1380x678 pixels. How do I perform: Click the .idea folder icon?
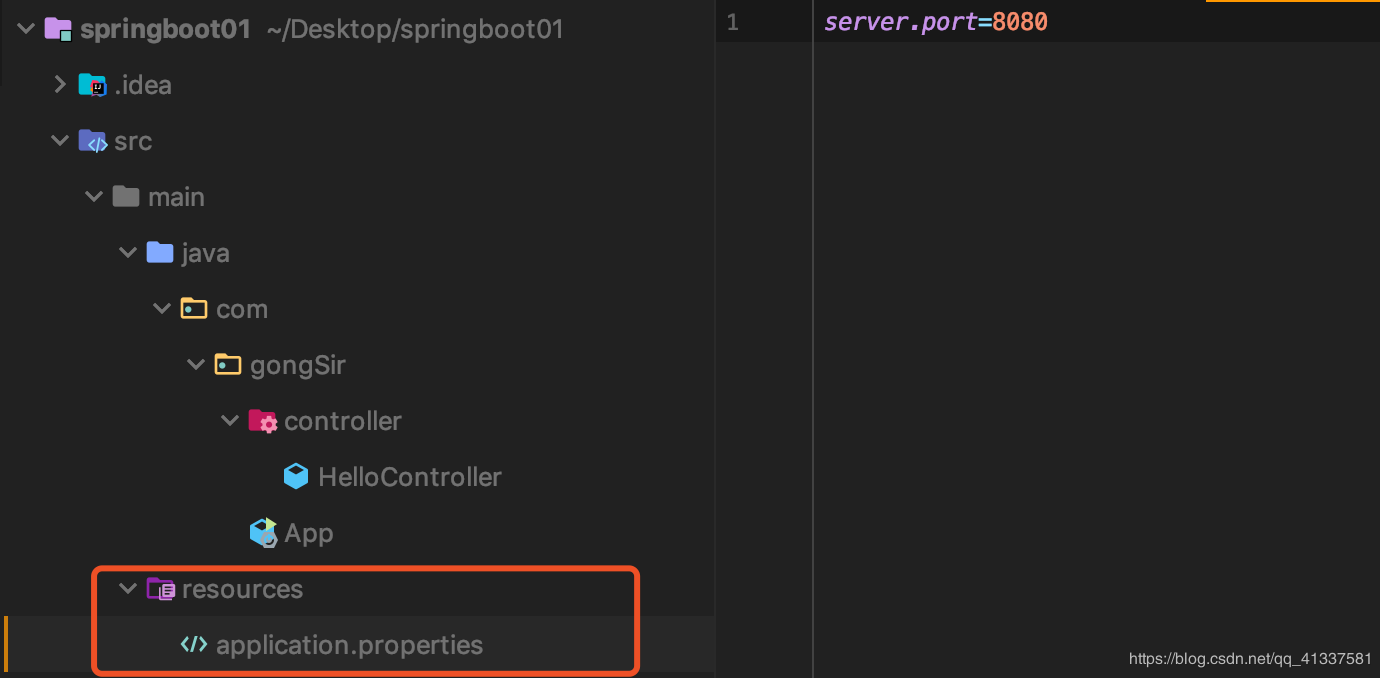[x=93, y=85]
